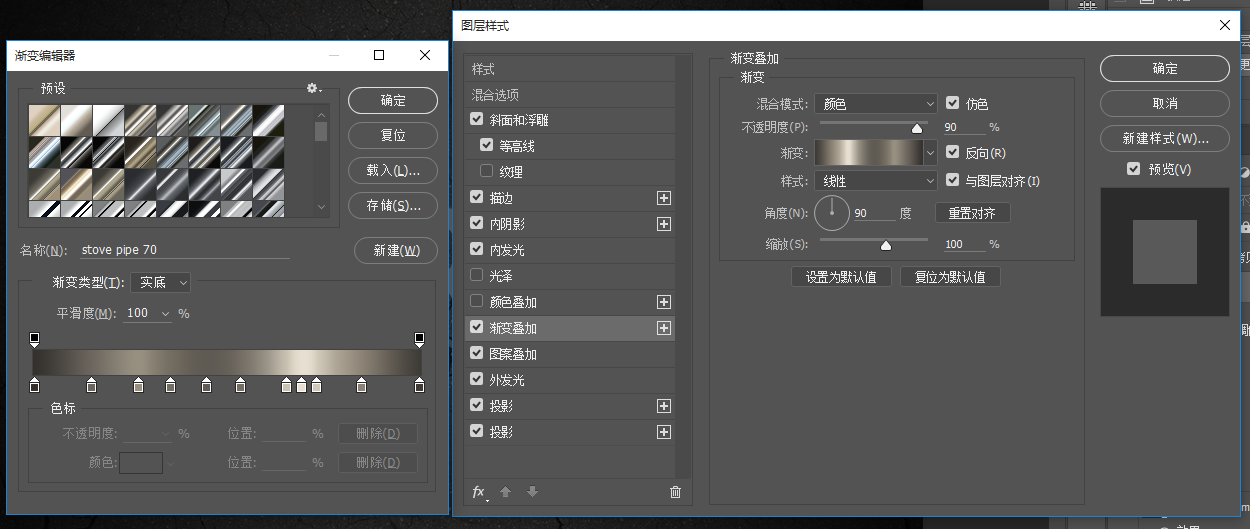Click the plus icon beside 颜色叠加
The image size is (1250, 529).
coord(663,302)
